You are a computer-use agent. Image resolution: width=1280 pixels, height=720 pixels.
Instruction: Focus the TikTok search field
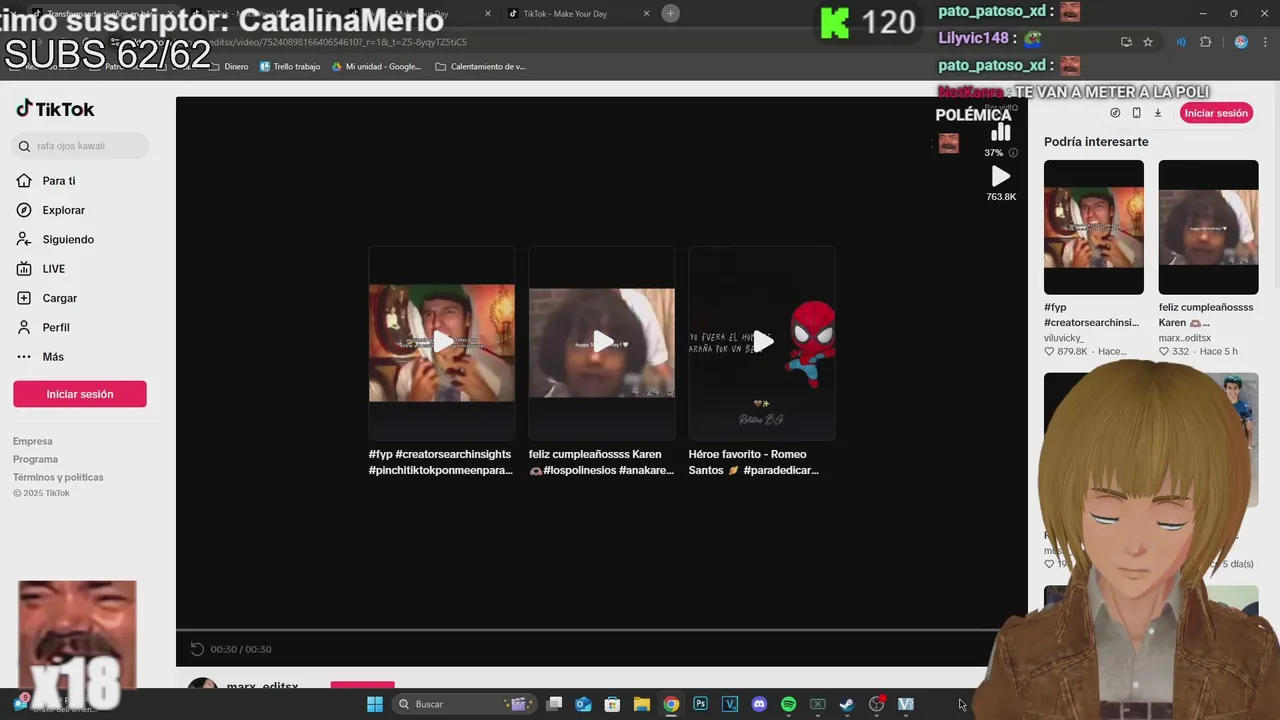81,146
